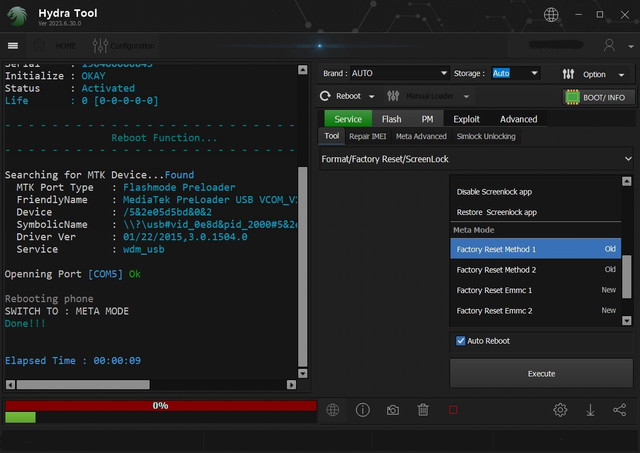Click the Openning Port [COM5] log line
This screenshot has width=640, height=453.
[x=73, y=274]
